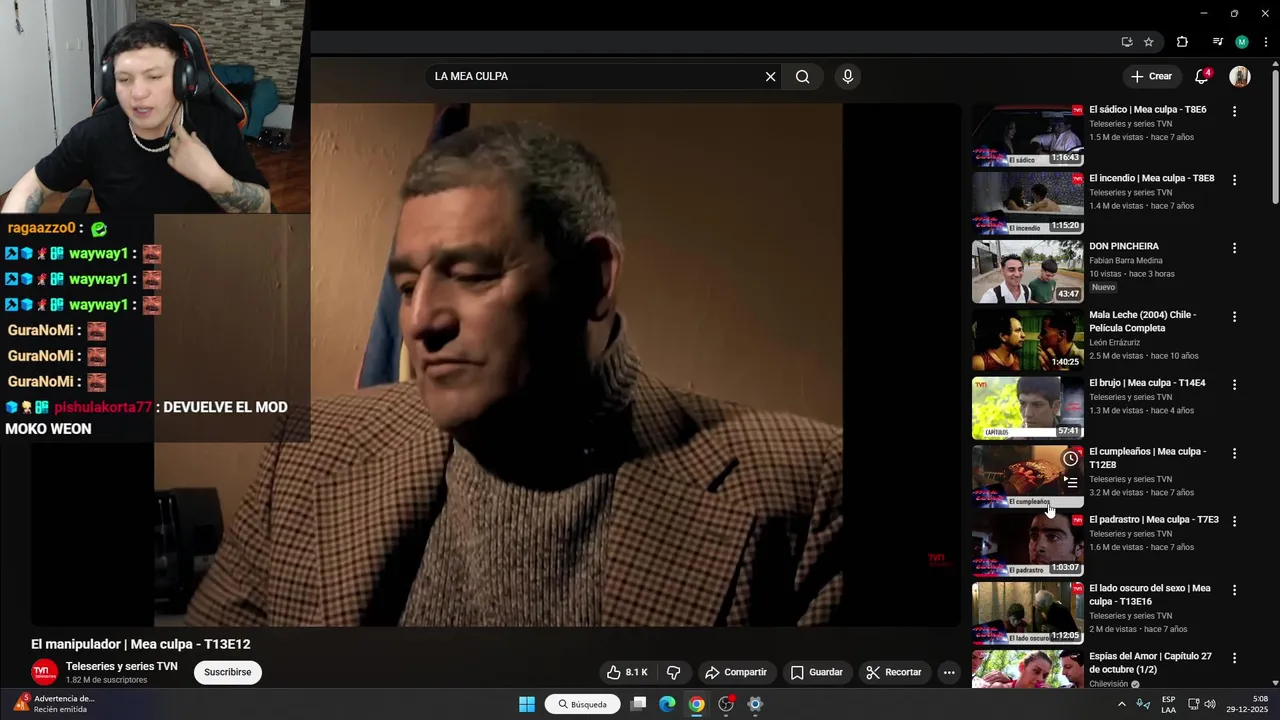Click the Crear button

click(1151, 77)
